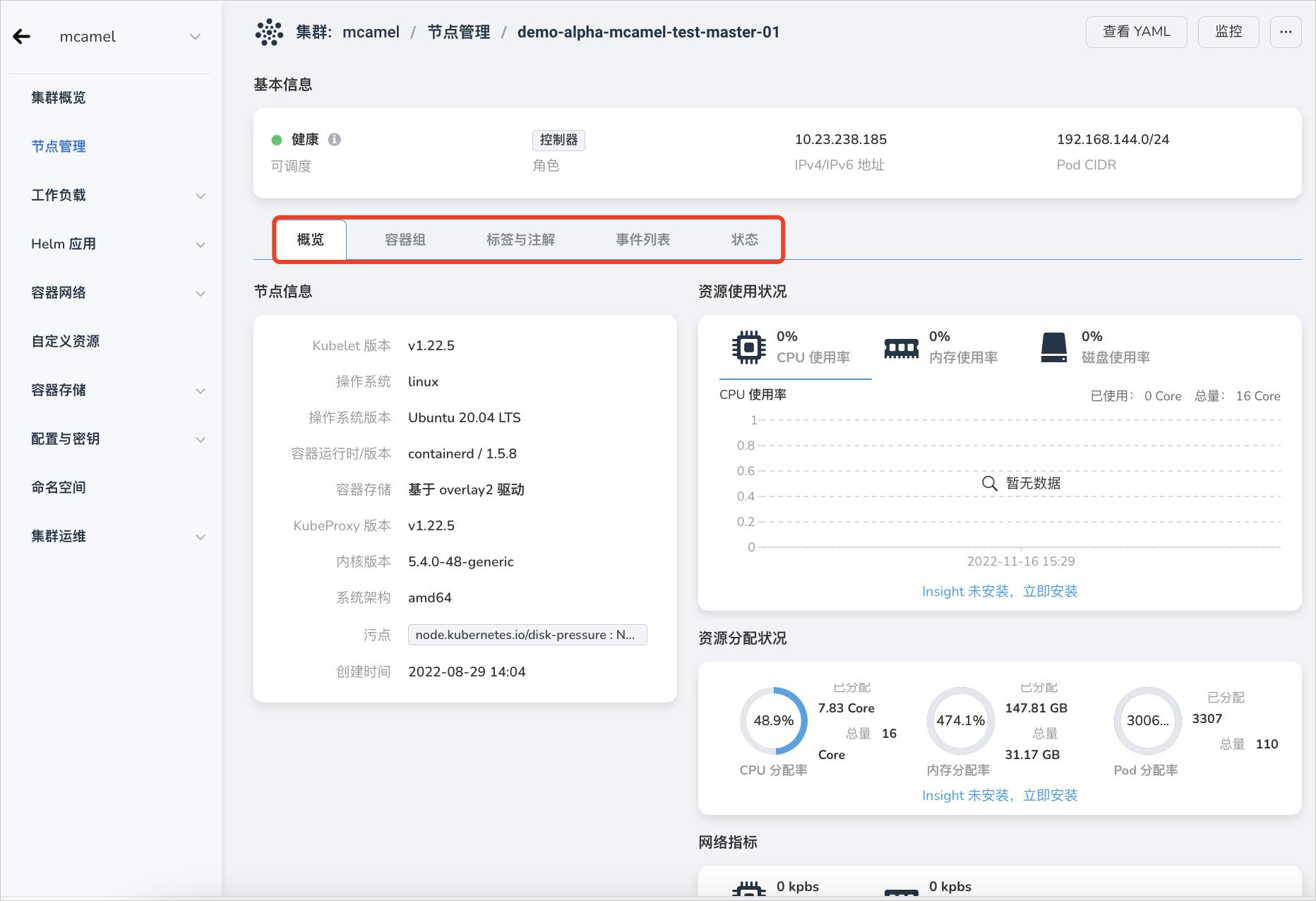This screenshot has height=901, width=1316.
Task: Click the 474.1% memory allocation ring
Action: click(x=961, y=721)
